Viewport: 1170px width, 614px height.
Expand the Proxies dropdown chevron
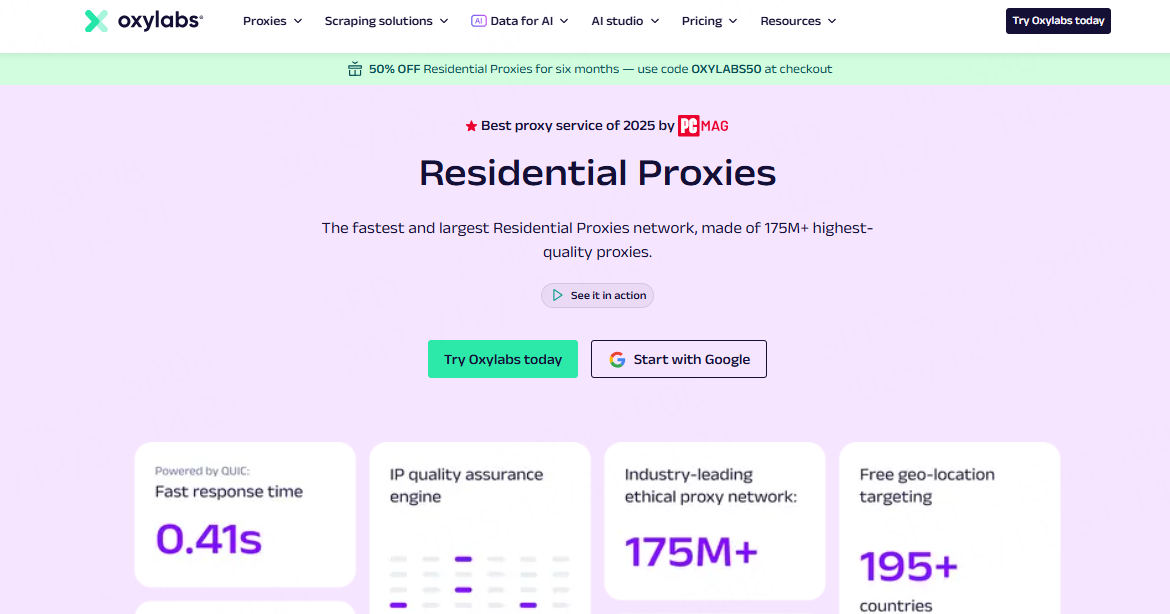point(298,21)
